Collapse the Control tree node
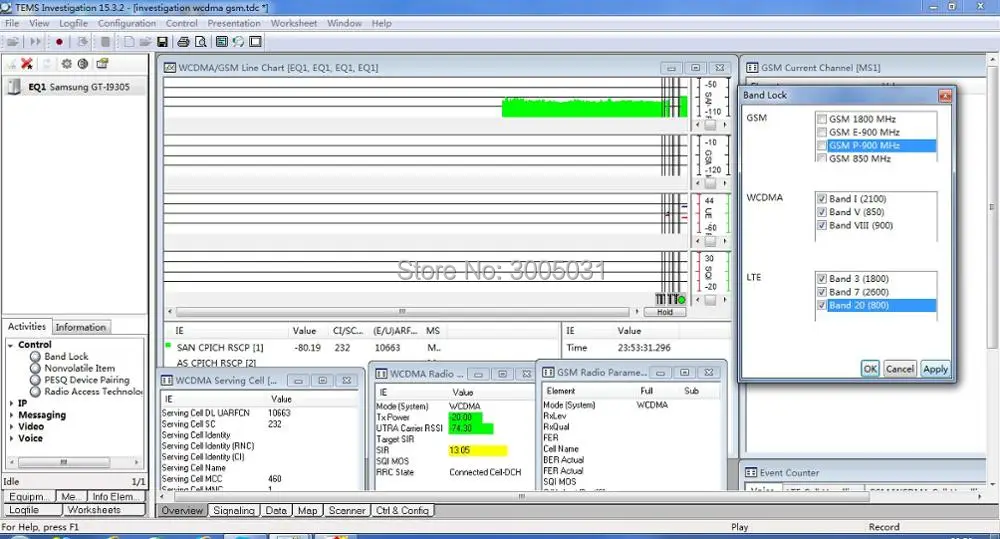 click(x=11, y=345)
